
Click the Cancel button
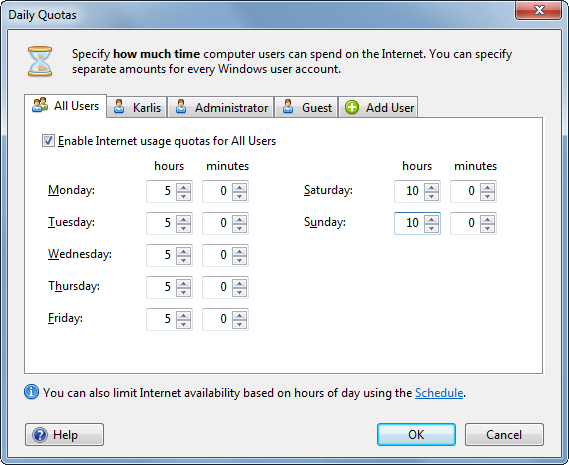504,434
